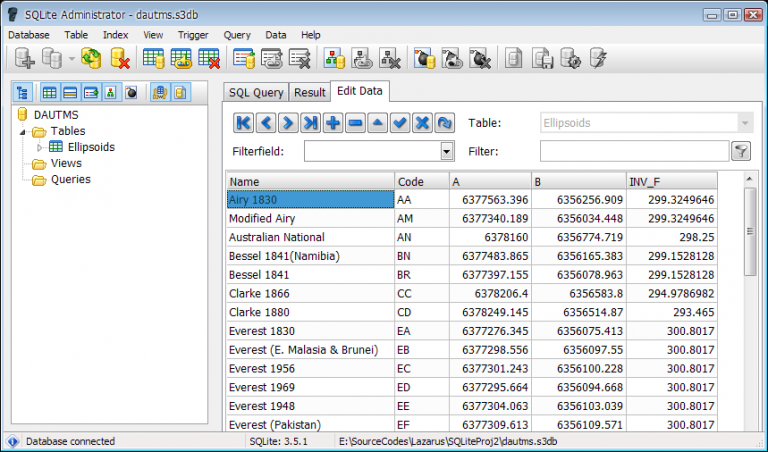Insert a new record with plus button
This screenshot has width=768, height=452.
point(333,123)
